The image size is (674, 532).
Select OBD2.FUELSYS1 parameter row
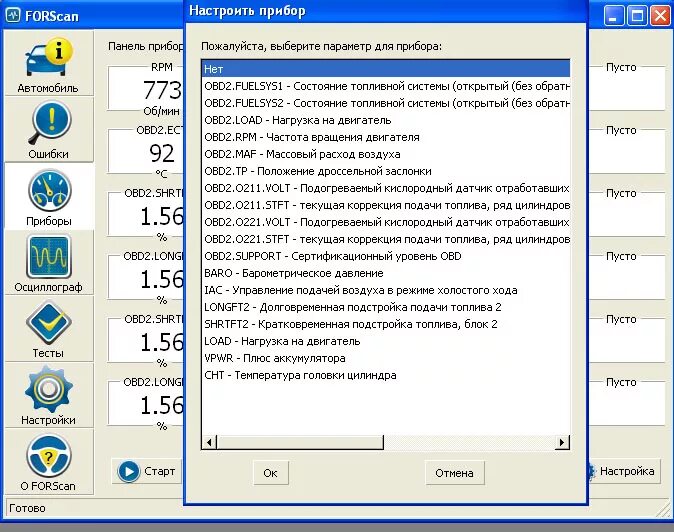point(386,86)
